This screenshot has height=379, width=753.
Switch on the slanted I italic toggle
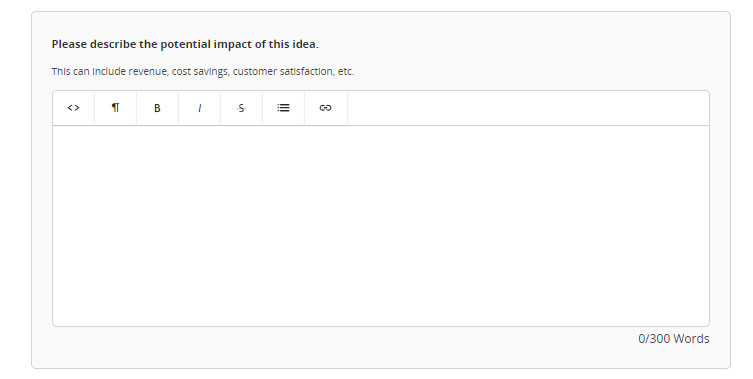(x=199, y=108)
